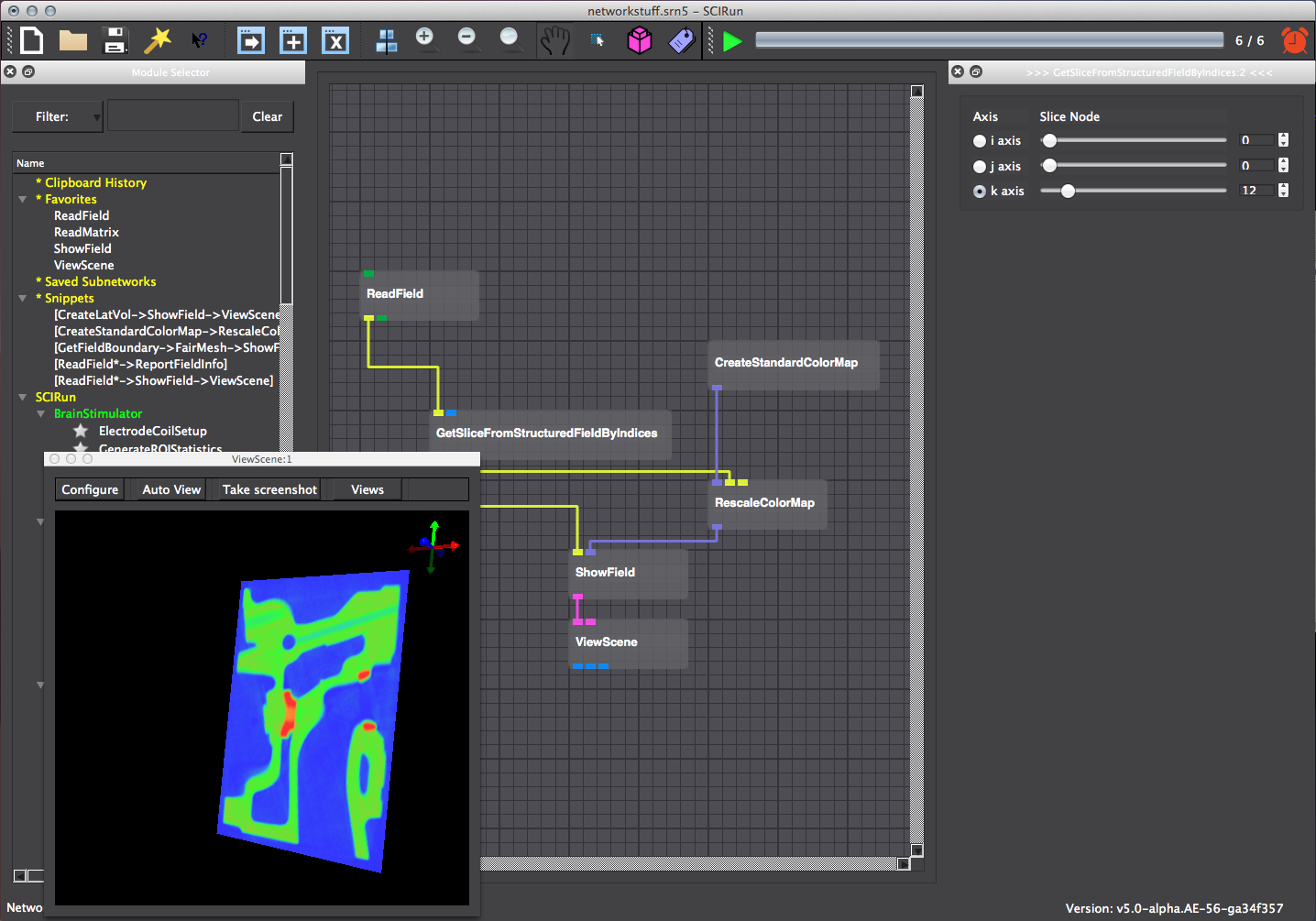Open Views menu in ViewScene window

[367, 489]
